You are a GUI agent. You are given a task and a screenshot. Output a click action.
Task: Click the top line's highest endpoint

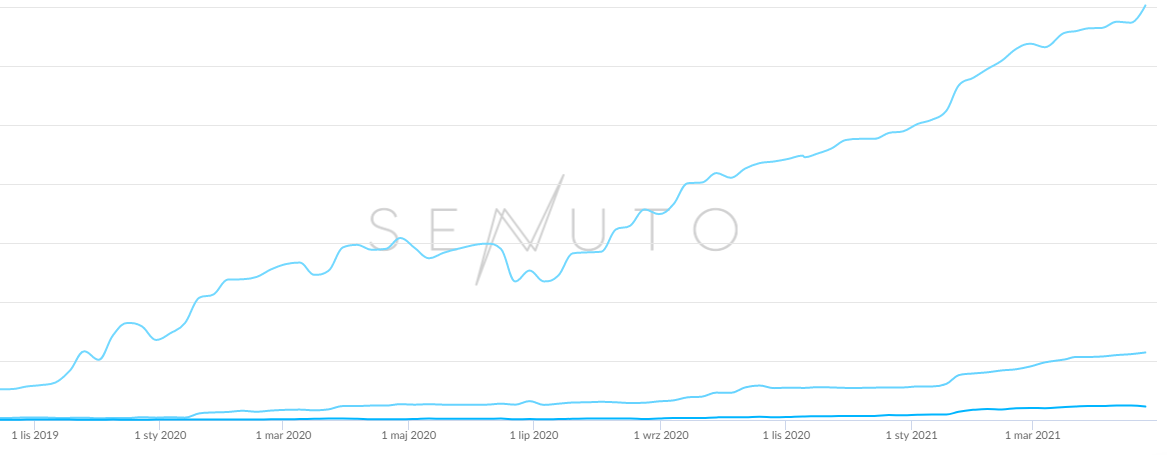coord(1145,6)
